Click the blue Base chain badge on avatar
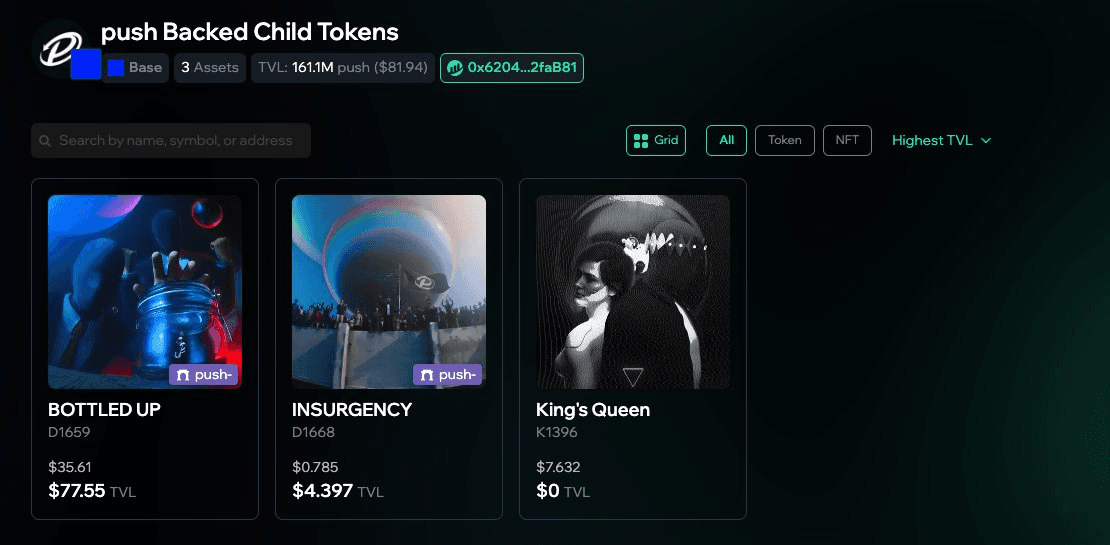This screenshot has height=545, width=1110. 86,65
